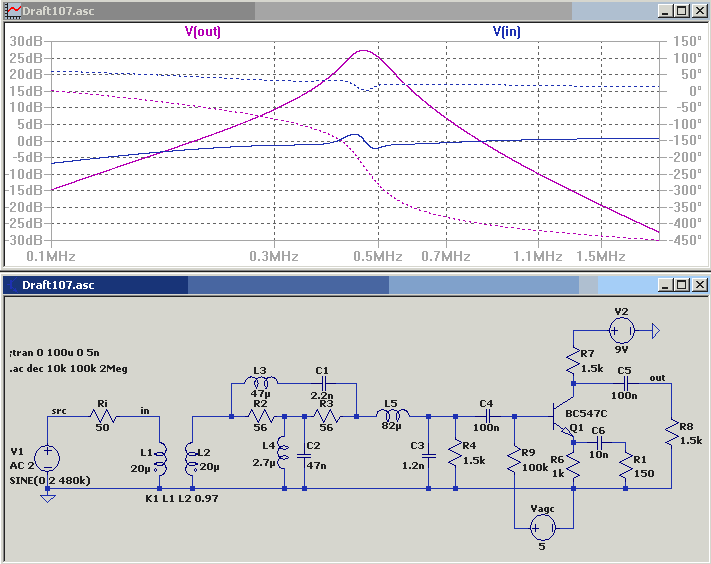Screen dimensions: 711x564
Task: Select the V2 9V supply source symbol
Action: click(x=622, y=331)
